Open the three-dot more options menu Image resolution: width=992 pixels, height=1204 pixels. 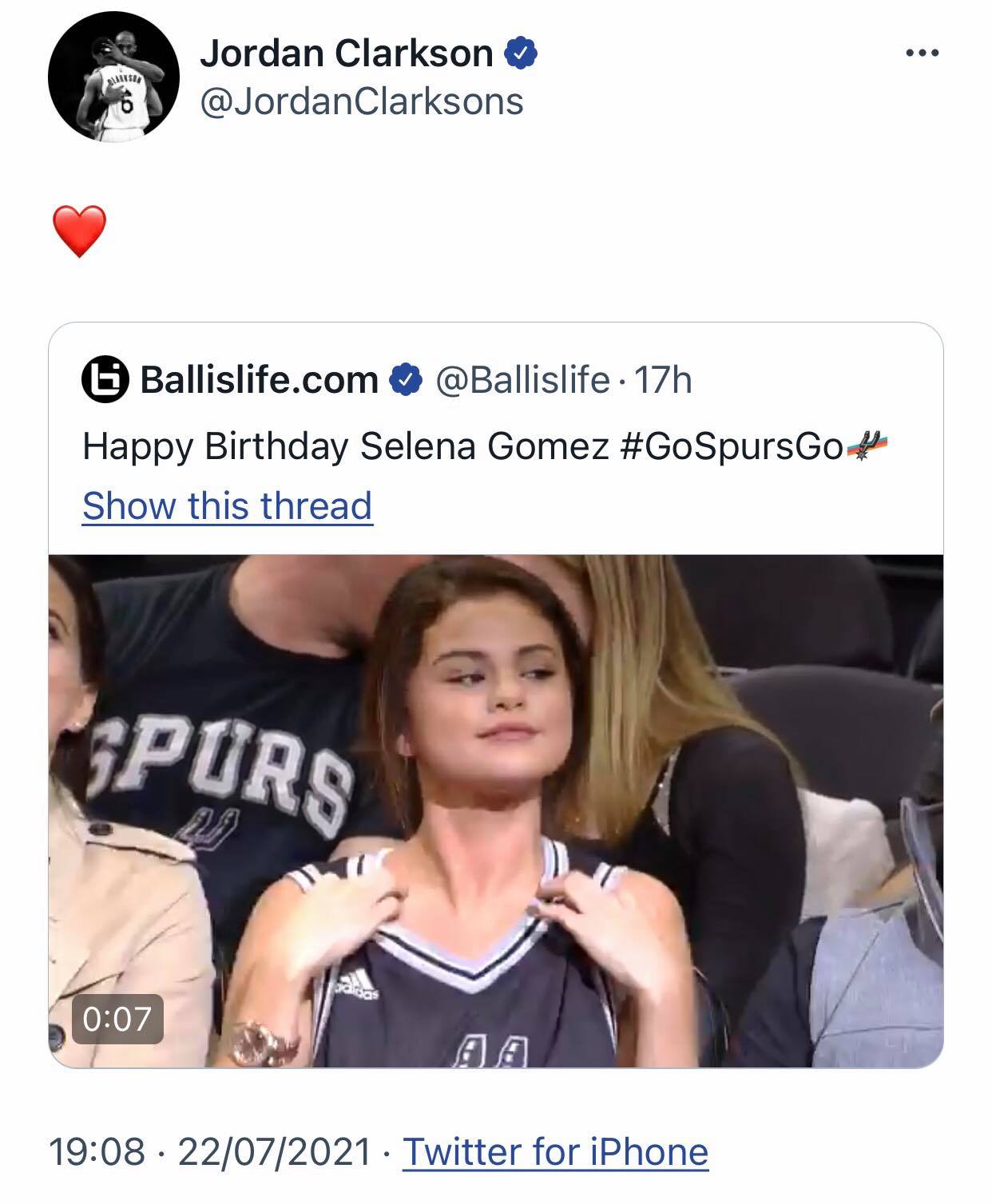pyautogui.click(x=923, y=53)
